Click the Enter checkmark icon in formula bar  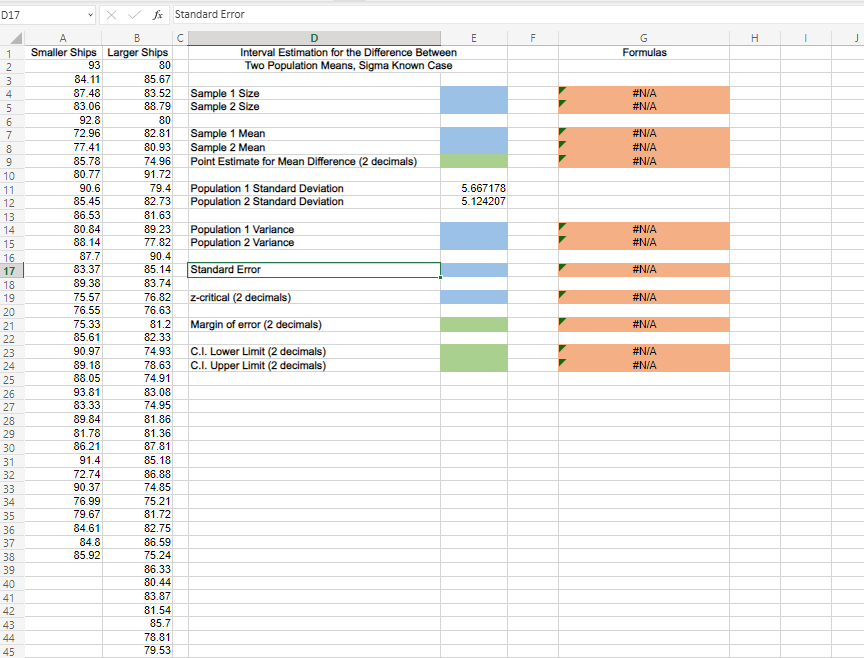[x=134, y=15]
